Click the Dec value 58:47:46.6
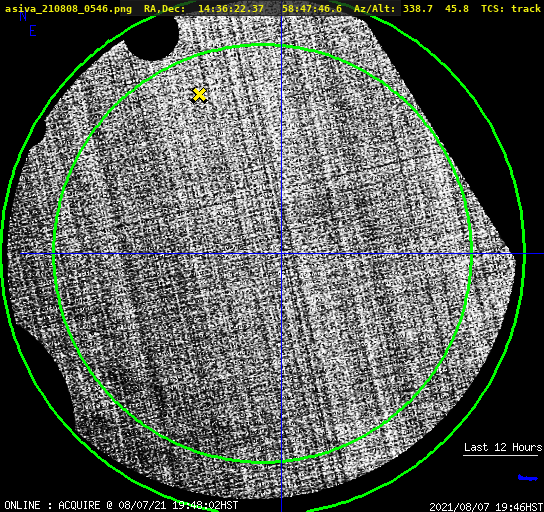544x512 pixels. [312, 9]
